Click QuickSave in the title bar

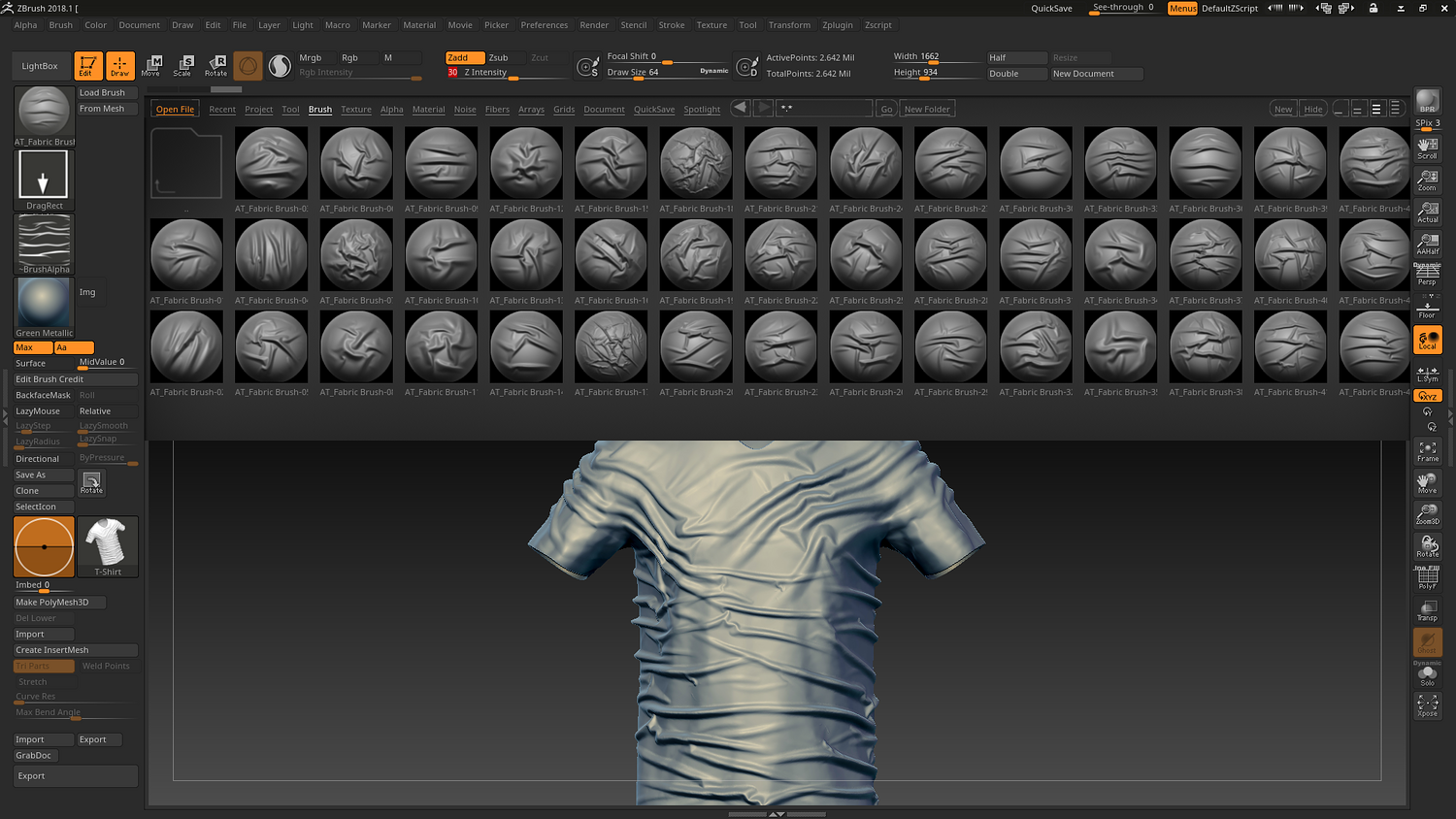tap(1052, 8)
